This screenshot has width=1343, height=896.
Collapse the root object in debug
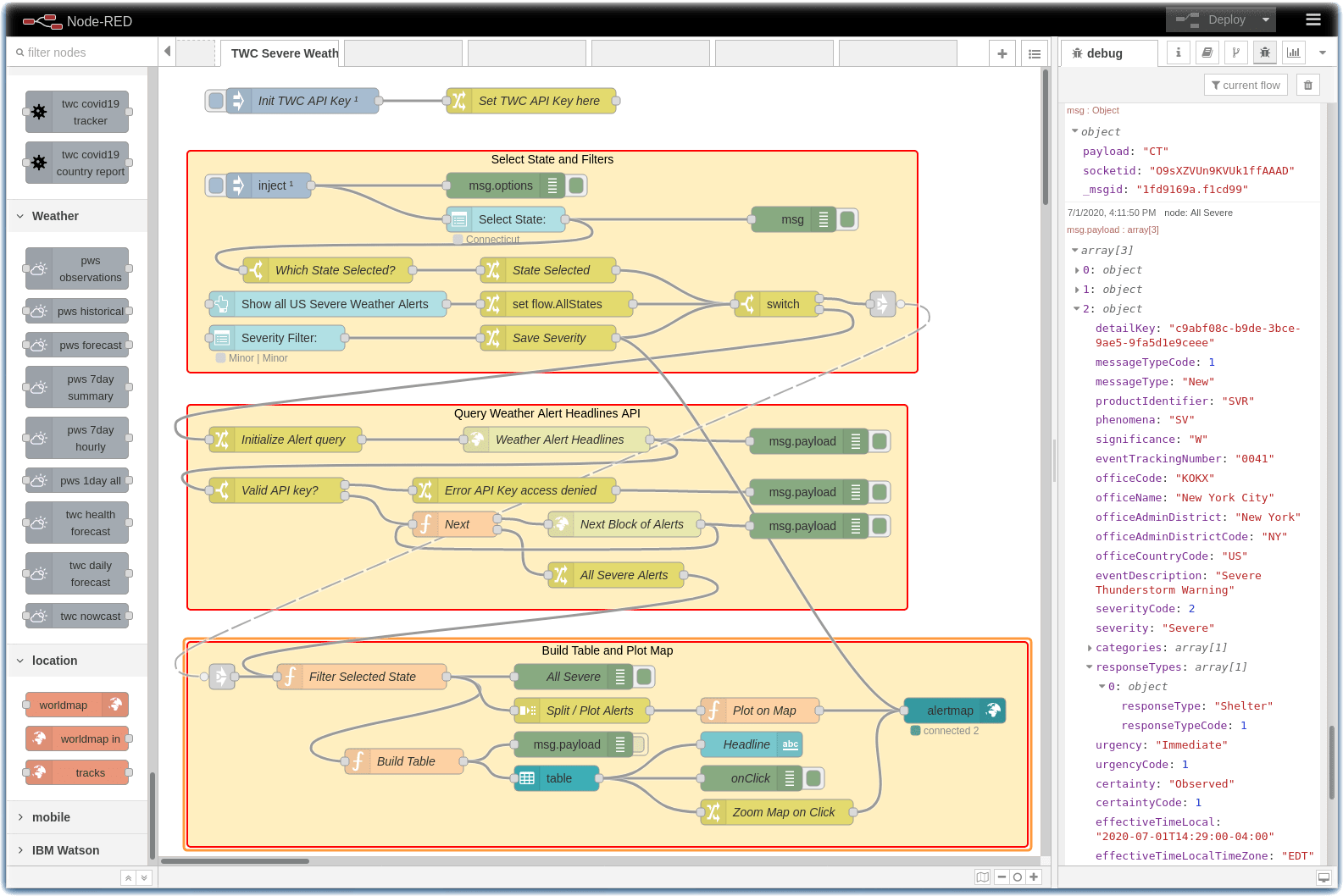1075,131
